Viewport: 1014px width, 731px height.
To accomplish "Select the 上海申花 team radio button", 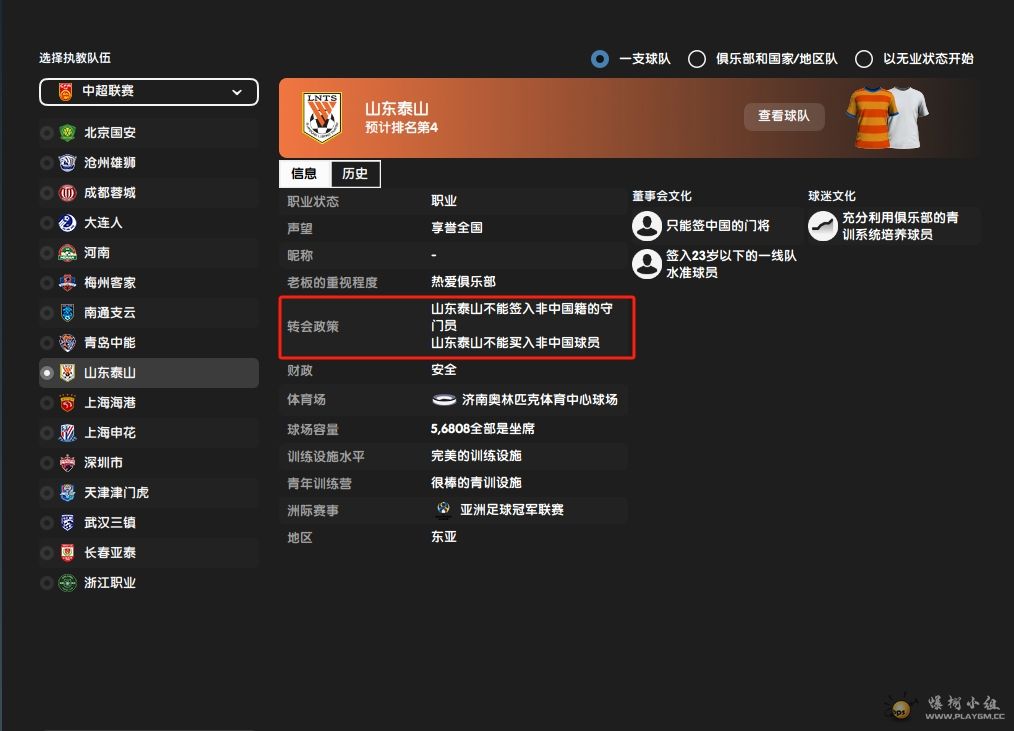I will [x=47, y=432].
